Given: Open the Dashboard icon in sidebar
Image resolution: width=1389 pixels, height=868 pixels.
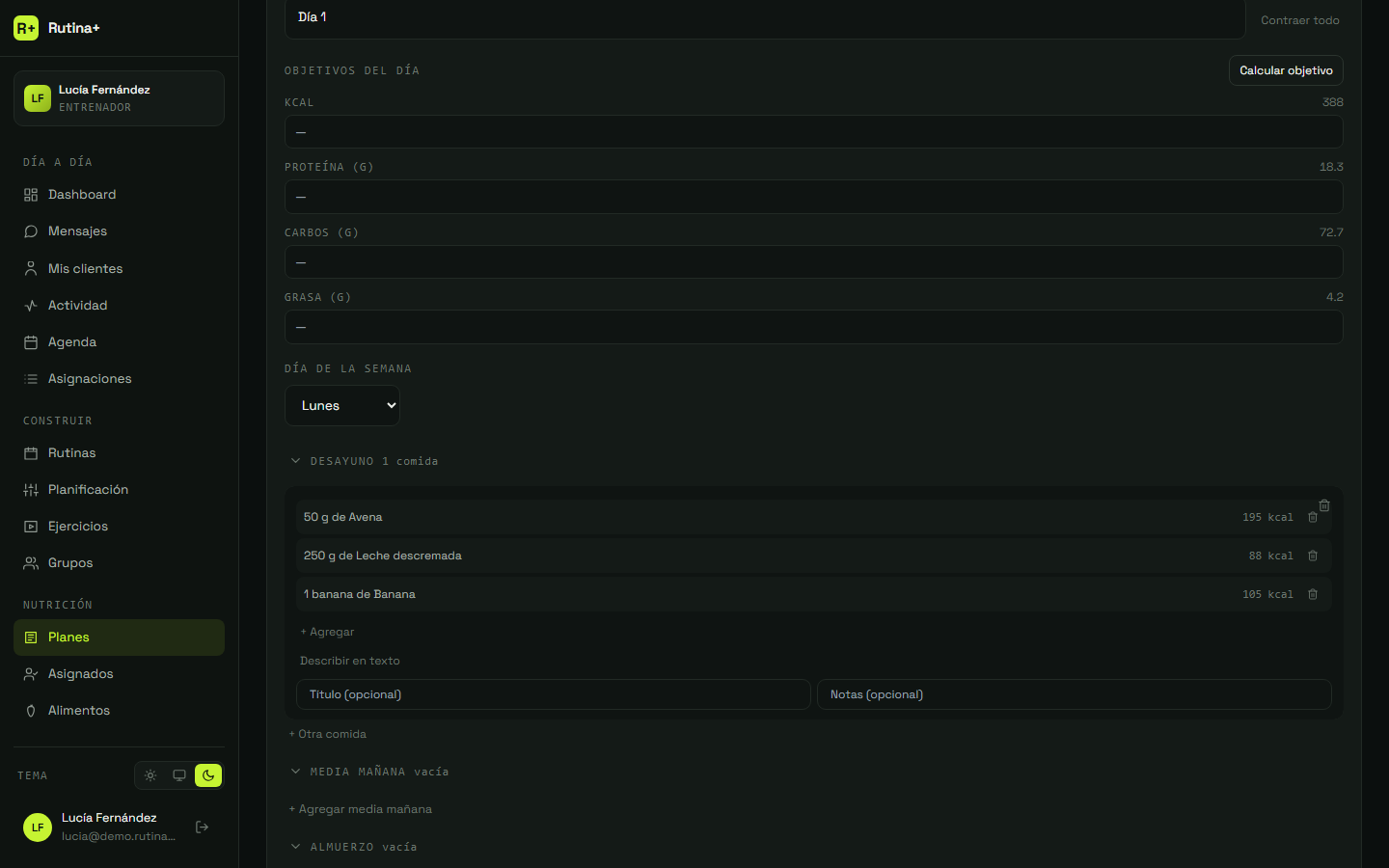Looking at the screenshot, I should 31,195.
